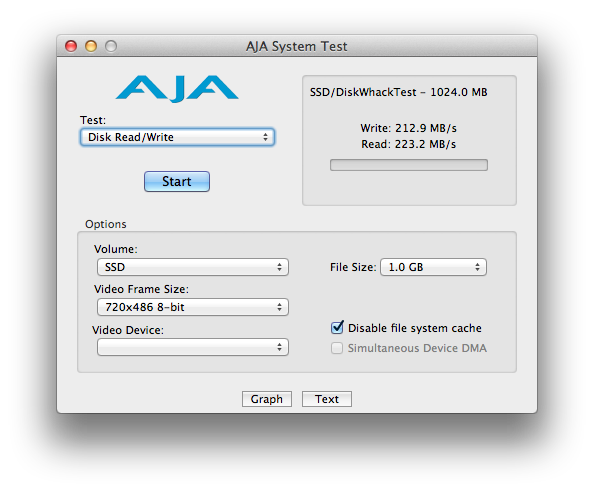Click the Volume: label
This screenshot has height=492, width=594.
[116, 249]
